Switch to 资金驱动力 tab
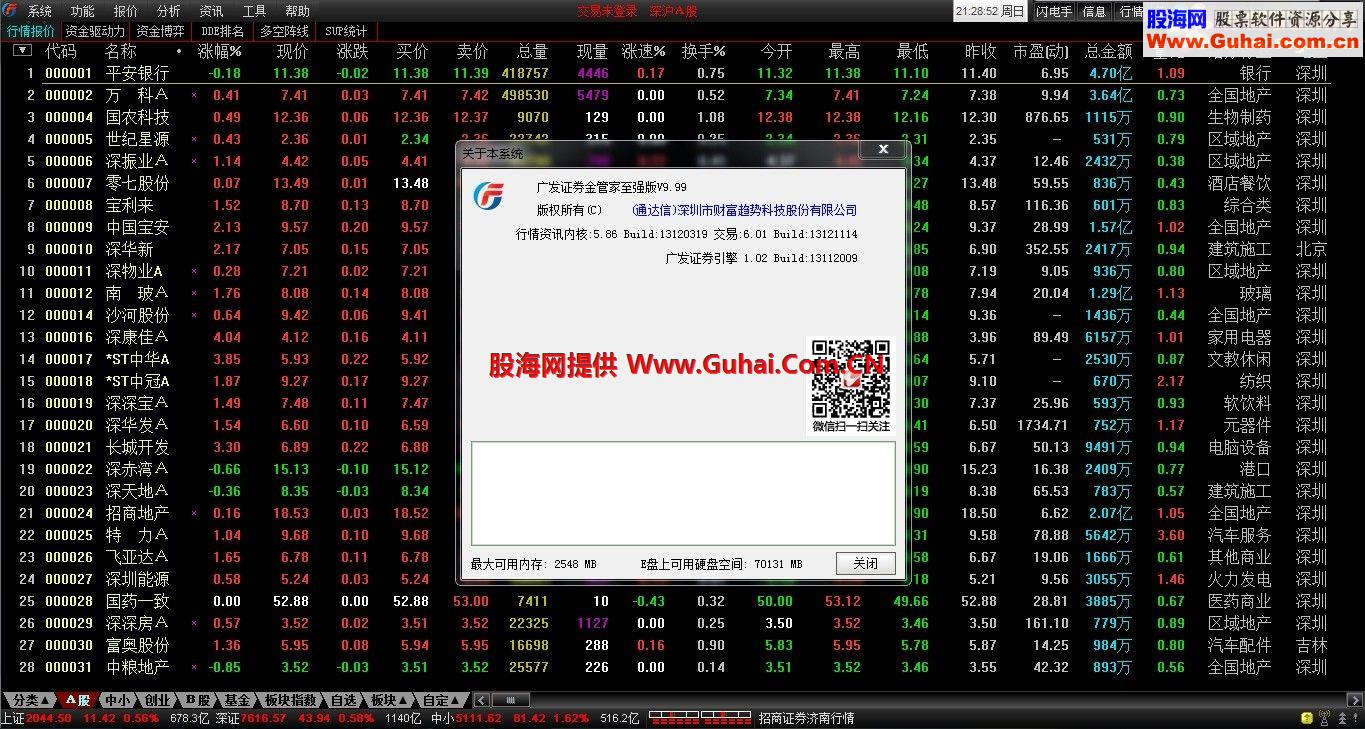Screen dimensions: 1365x729 coord(95,31)
